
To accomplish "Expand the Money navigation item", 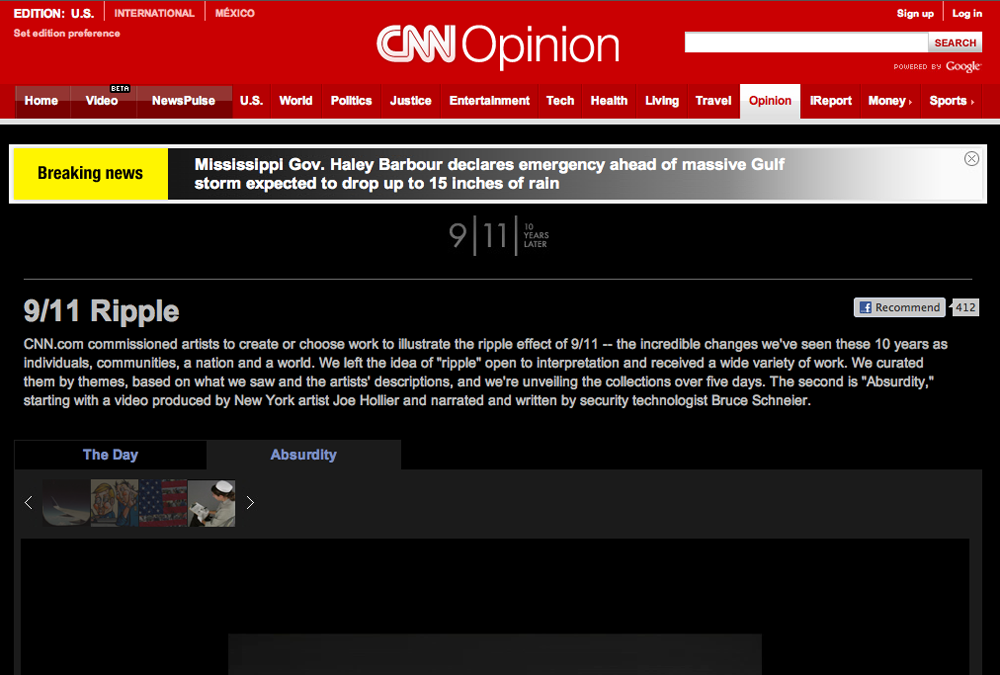I will [x=890, y=101].
